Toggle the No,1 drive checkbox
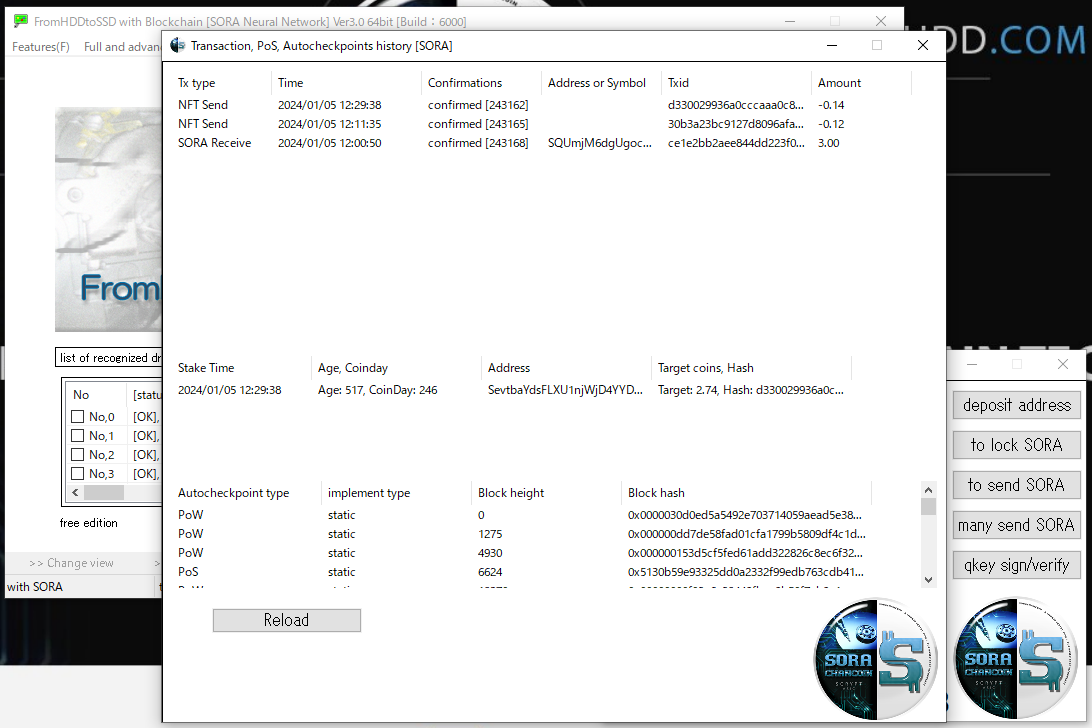 pyautogui.click(x=78, y=436)
